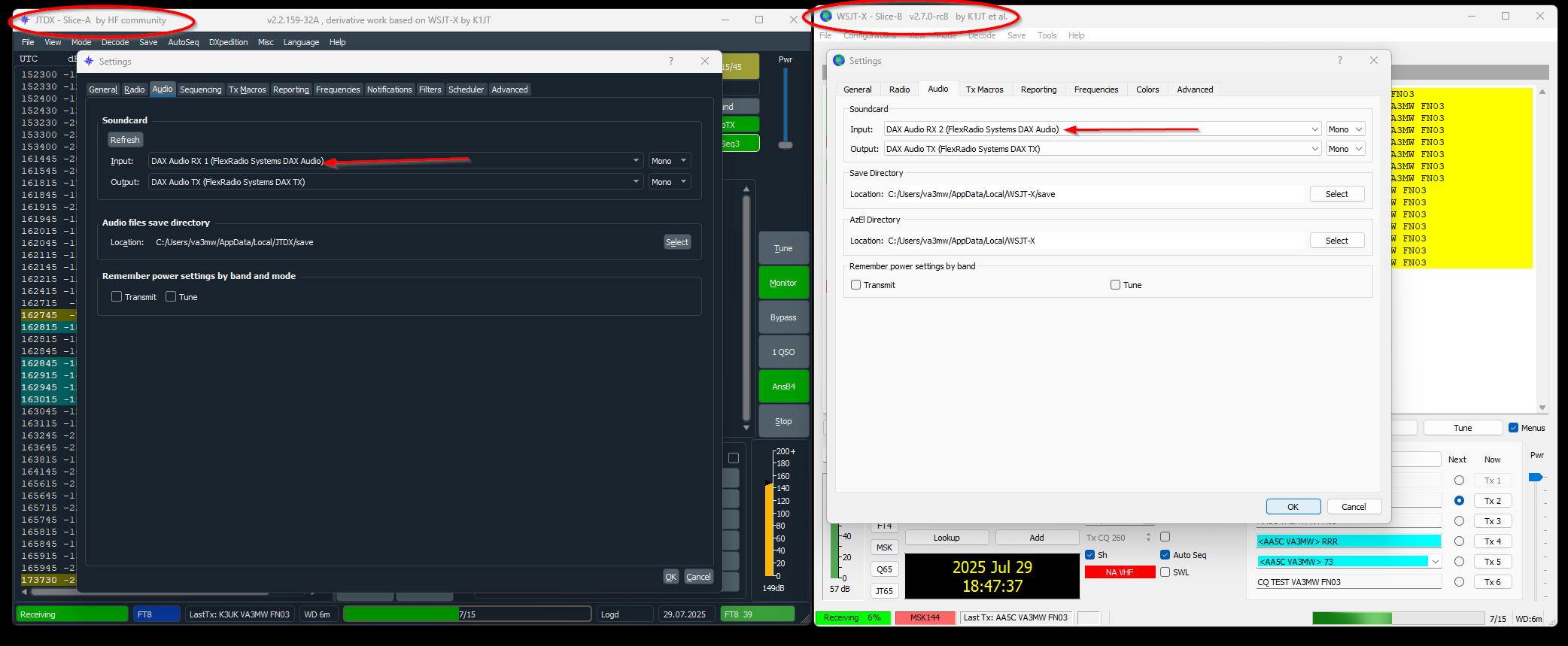Click the JTDX Pwr slider handle
1568x646 pixels.
point(786,144)
